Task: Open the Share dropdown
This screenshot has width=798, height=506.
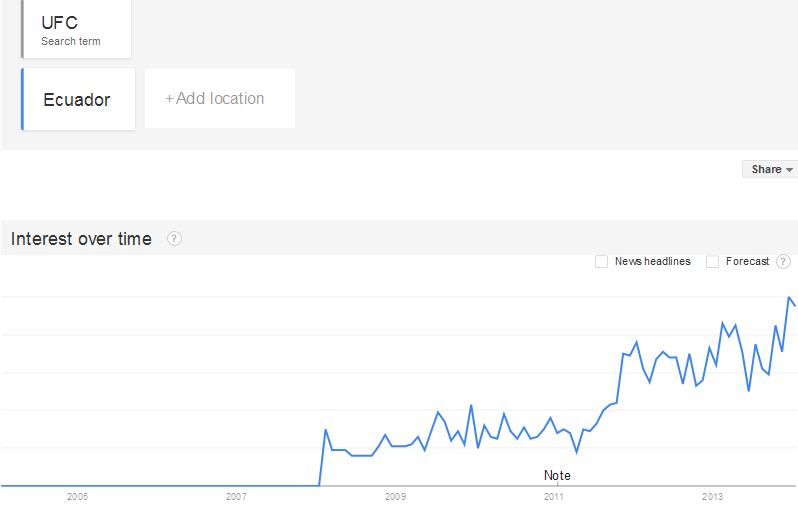Action: (x=771, y=170)
